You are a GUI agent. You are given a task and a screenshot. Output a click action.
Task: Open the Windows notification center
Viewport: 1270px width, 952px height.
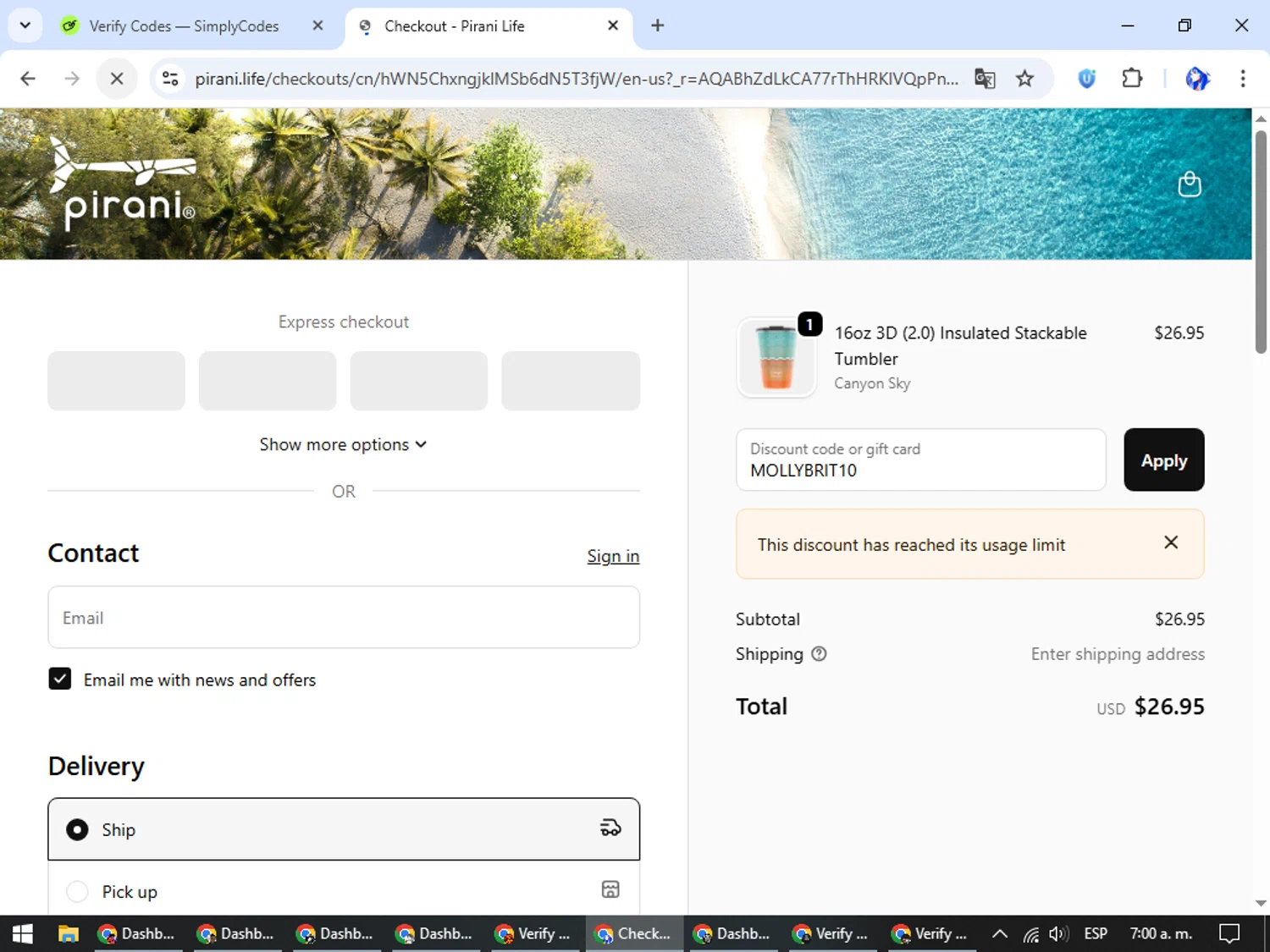pyautogui.click(x=1229, y=933)
